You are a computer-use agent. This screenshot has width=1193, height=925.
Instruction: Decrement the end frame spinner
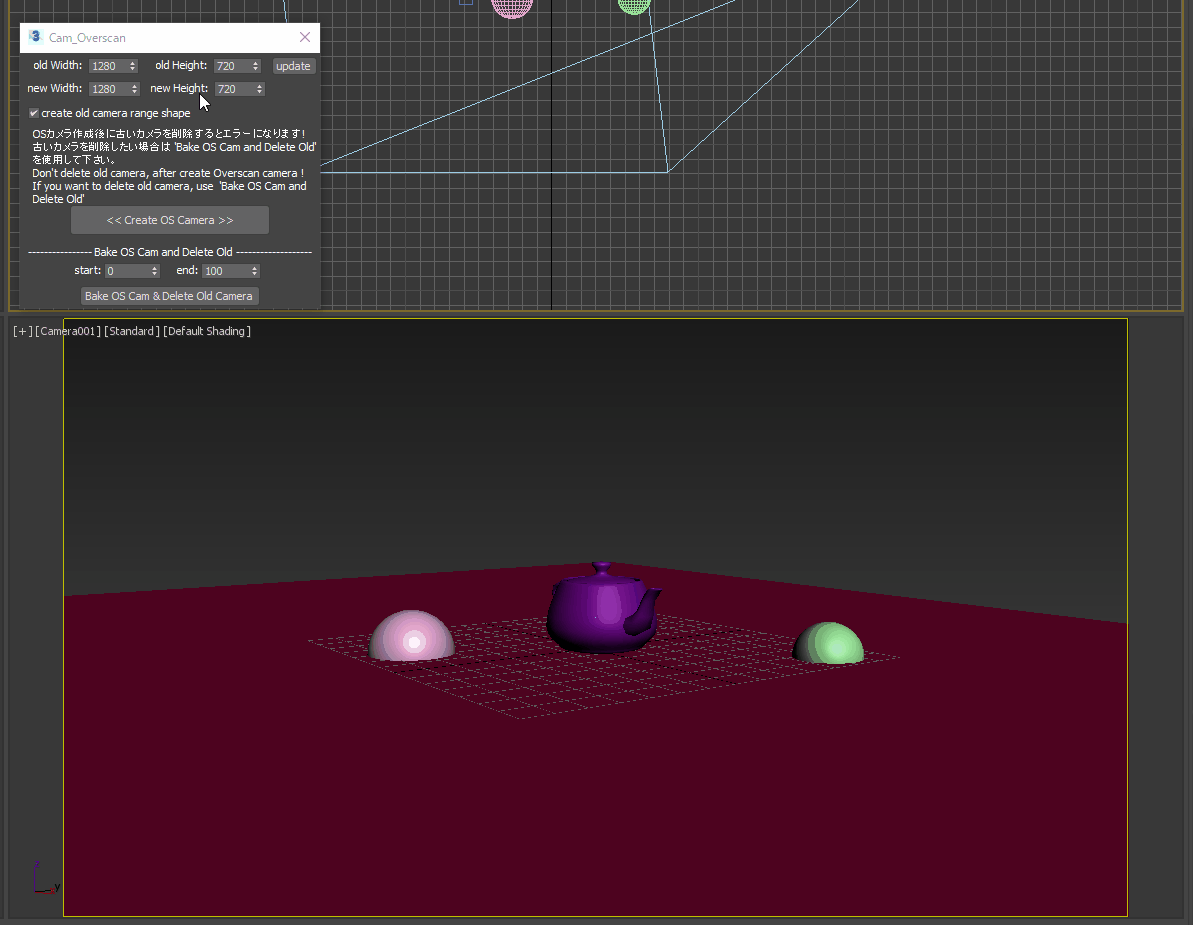click(254, 274)
